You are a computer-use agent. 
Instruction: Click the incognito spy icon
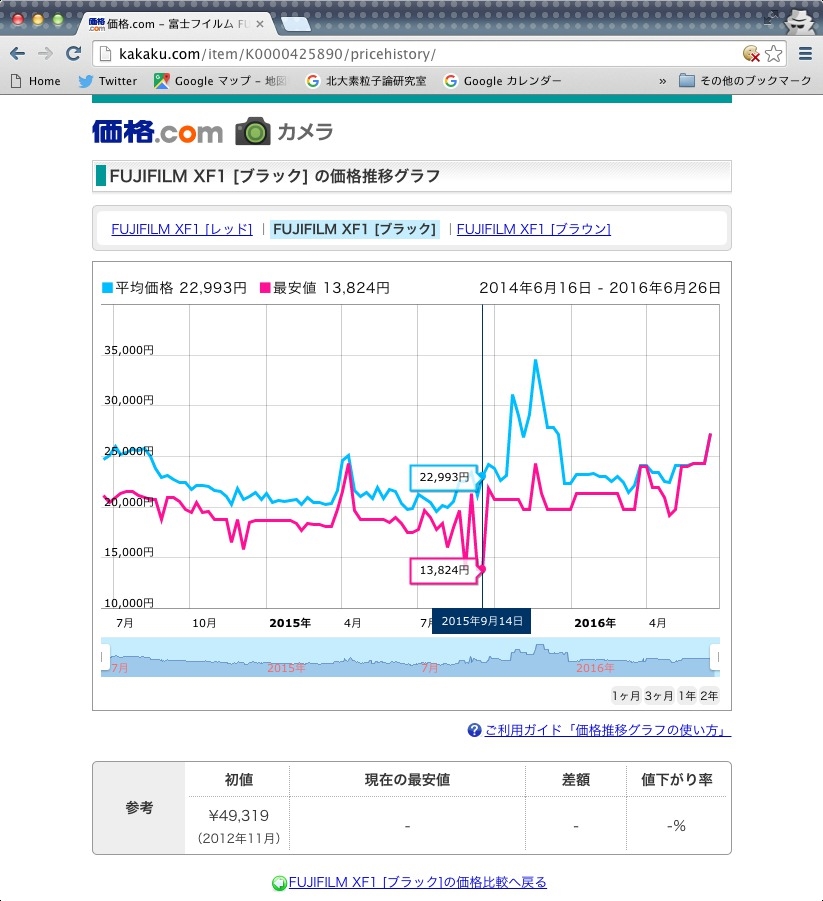click(801, 23)
